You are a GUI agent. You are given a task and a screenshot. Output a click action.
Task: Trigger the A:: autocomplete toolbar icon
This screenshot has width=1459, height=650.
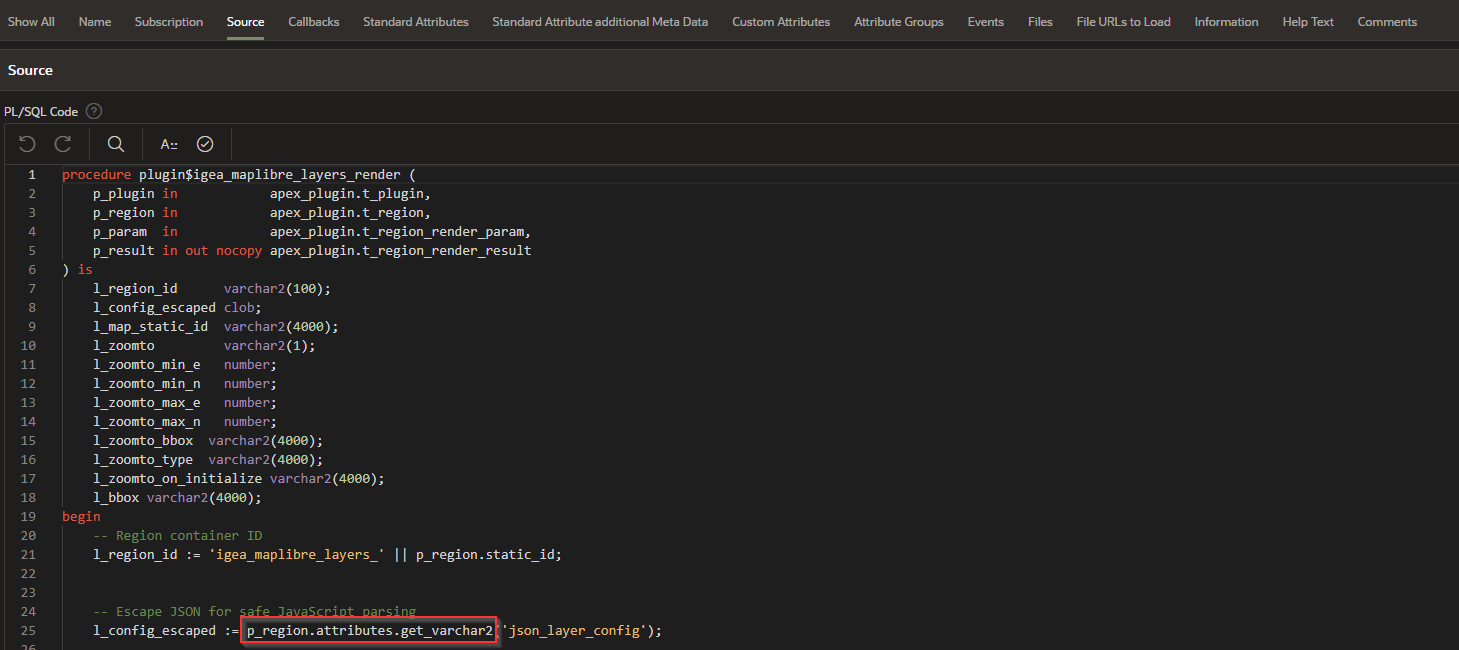pyautogui.click(x=169, y=144)
